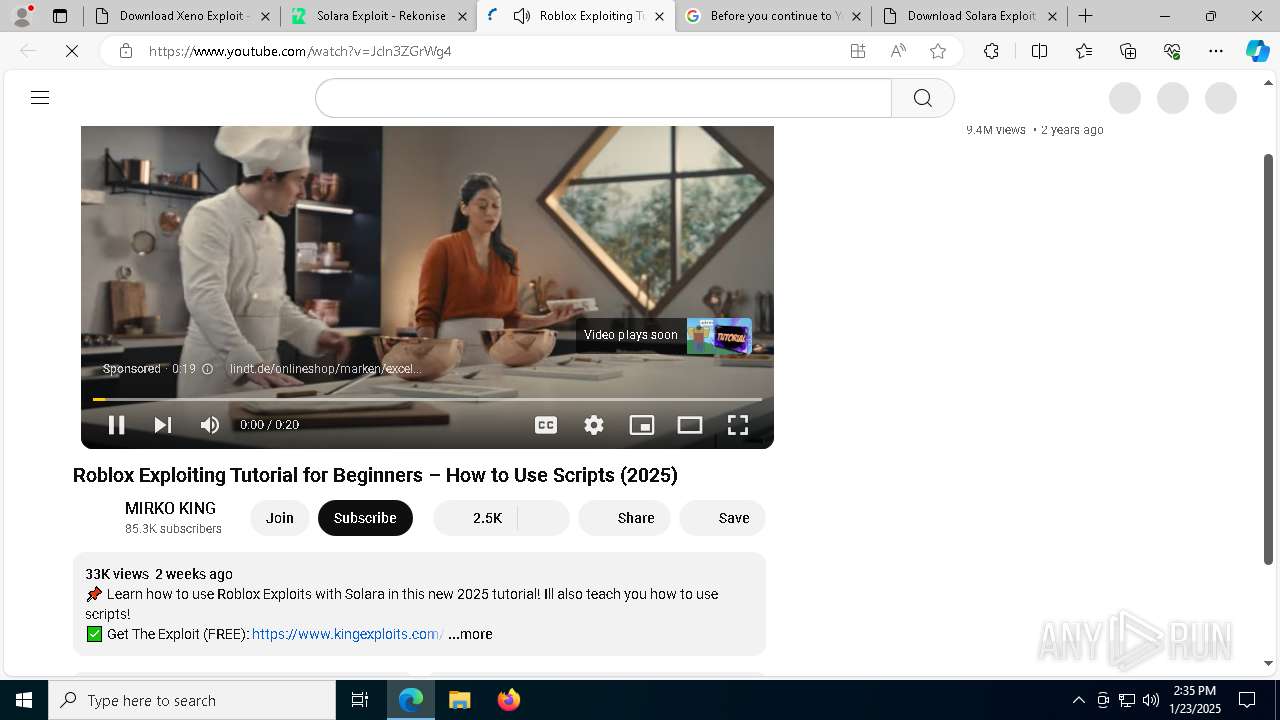Select the Roblox Exploiting Tutorial tab
Screen dimensions: 1280x720
coord(590,16)
